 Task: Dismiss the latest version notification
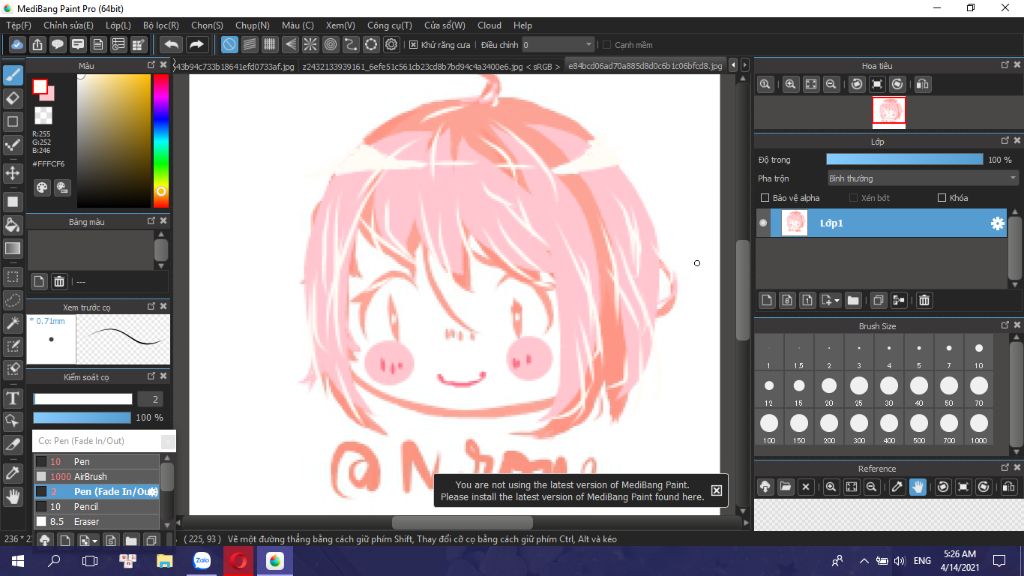pyautogui.click(x=716, y=490)
